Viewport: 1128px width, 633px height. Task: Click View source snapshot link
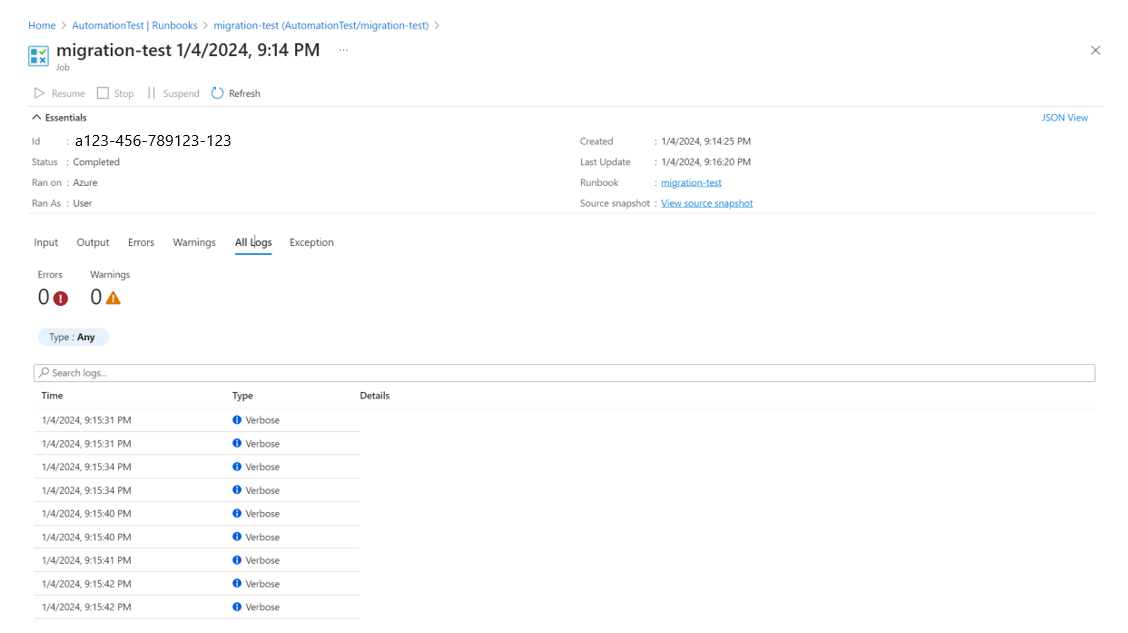[707, 204]
